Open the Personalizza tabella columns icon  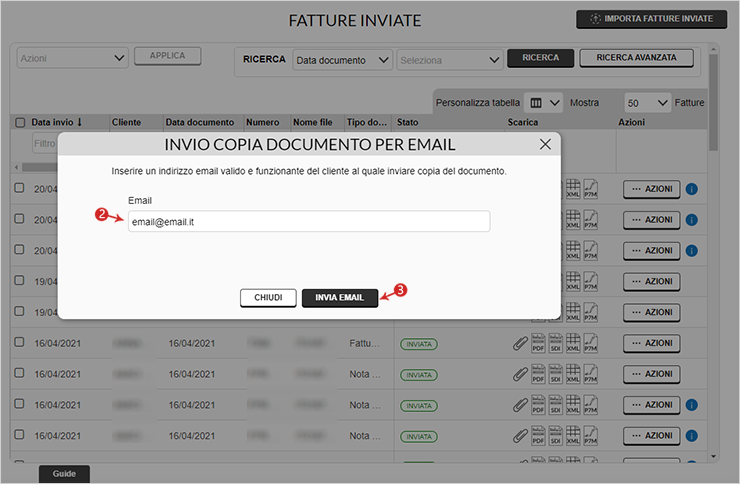pos(541,102)
